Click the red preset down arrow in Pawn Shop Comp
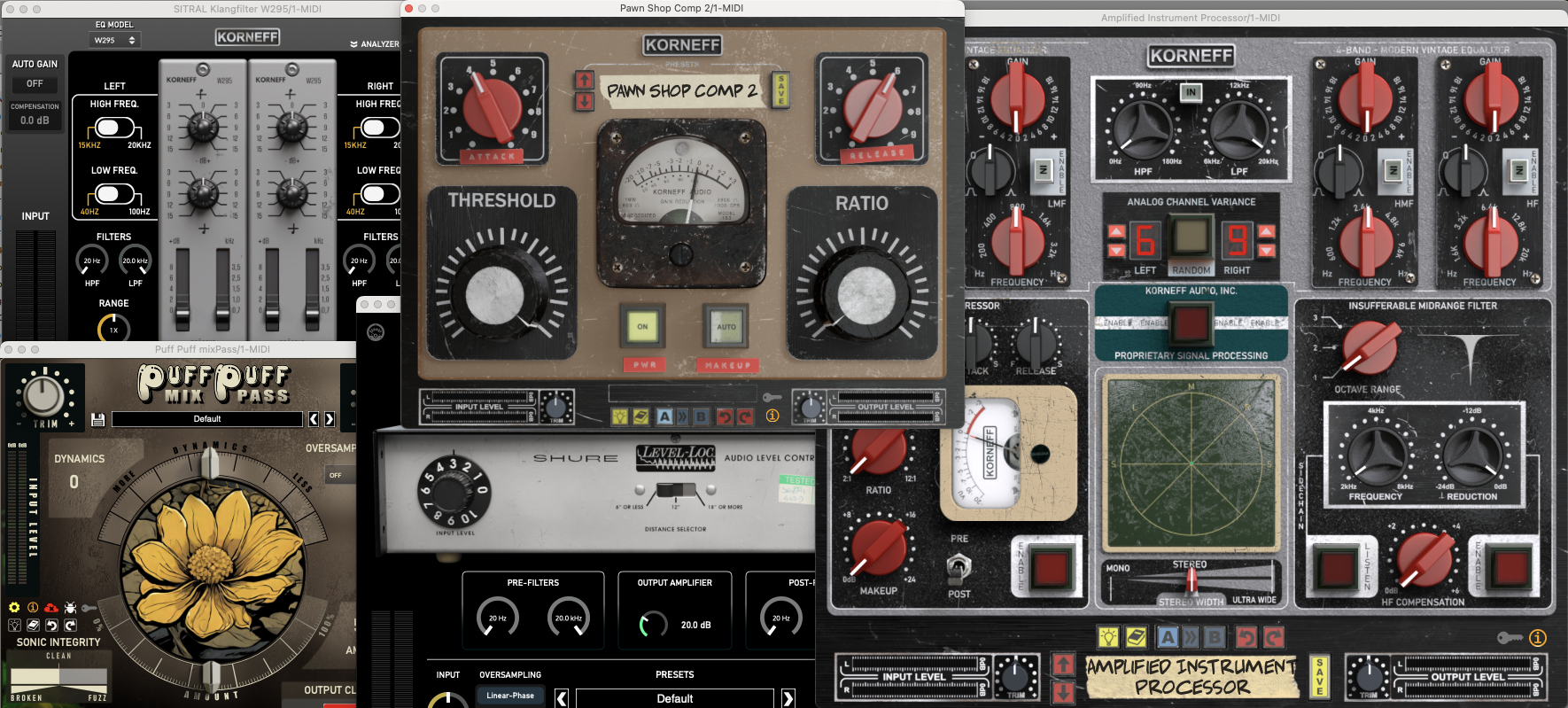The width and height of the screenshot is (1568, 708). [x=585, y=101]
